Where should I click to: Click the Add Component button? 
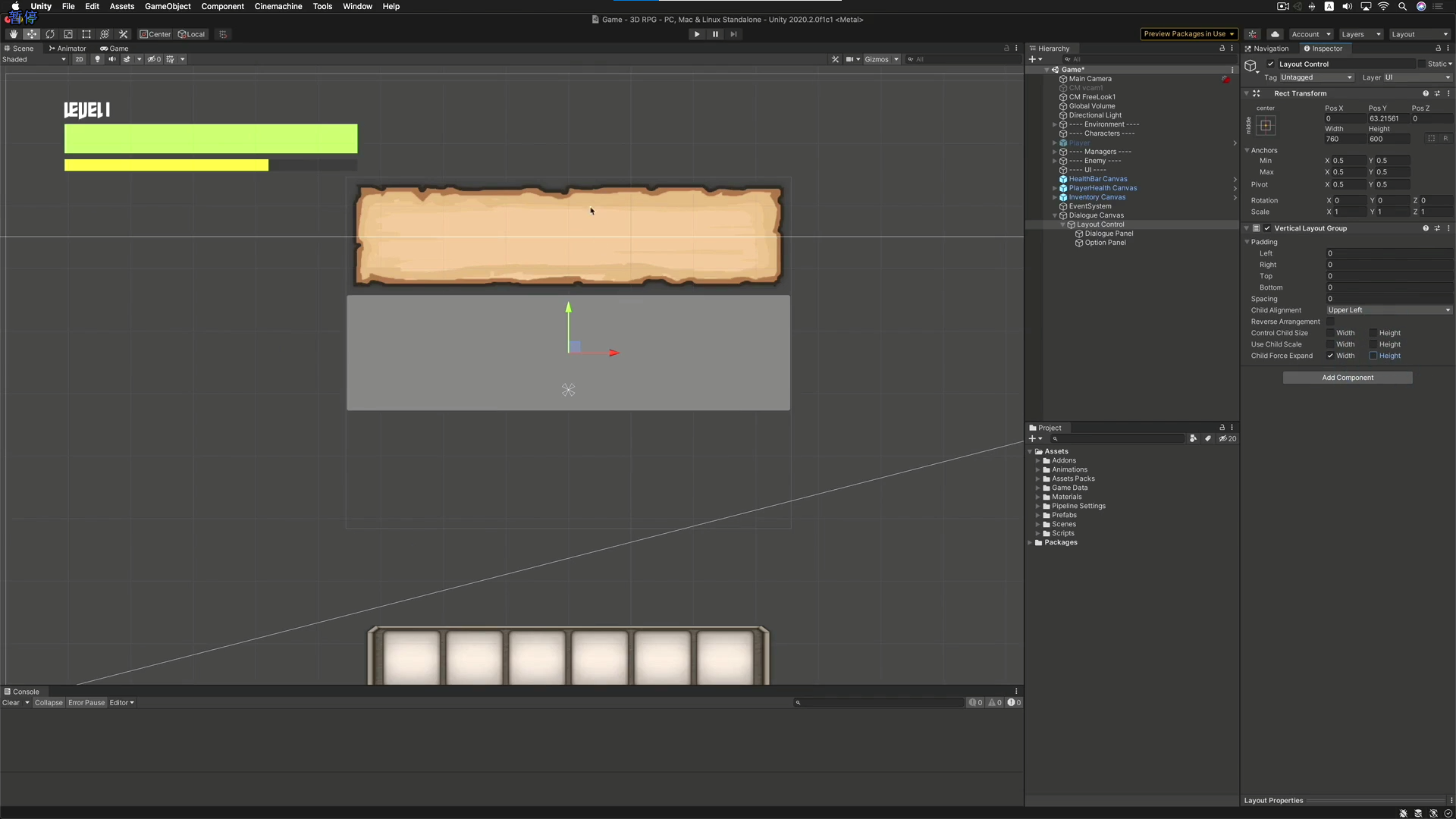[1348, 377]
